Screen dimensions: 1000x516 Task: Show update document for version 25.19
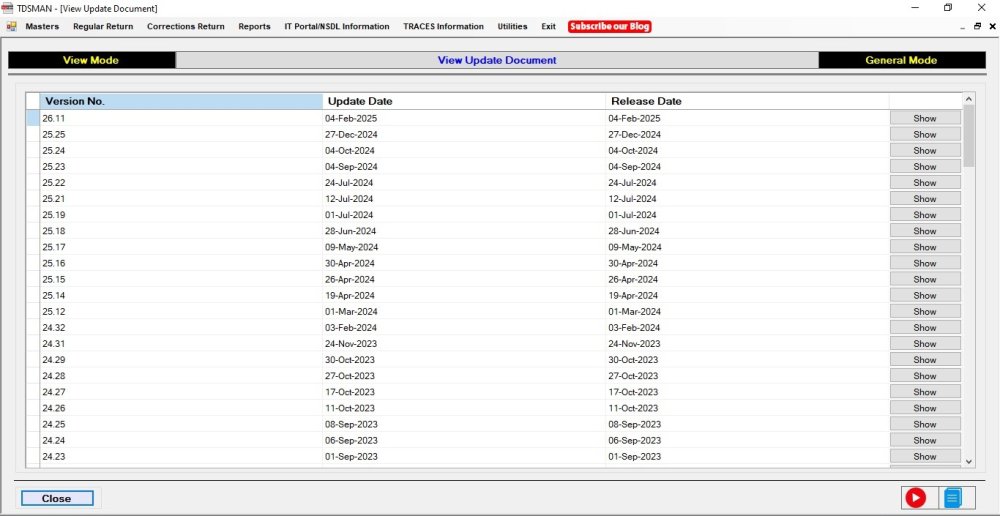pyautogui.click(x=925, y=215)
